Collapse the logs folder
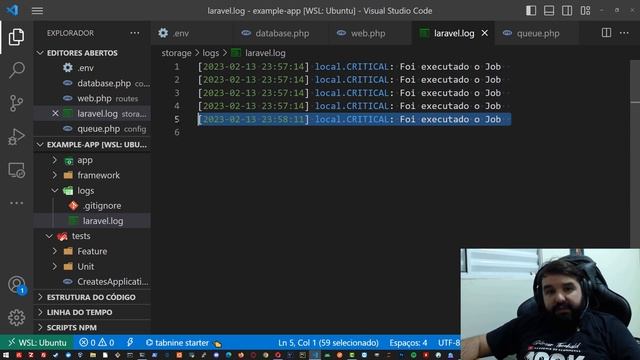 [x=92, y=191]
